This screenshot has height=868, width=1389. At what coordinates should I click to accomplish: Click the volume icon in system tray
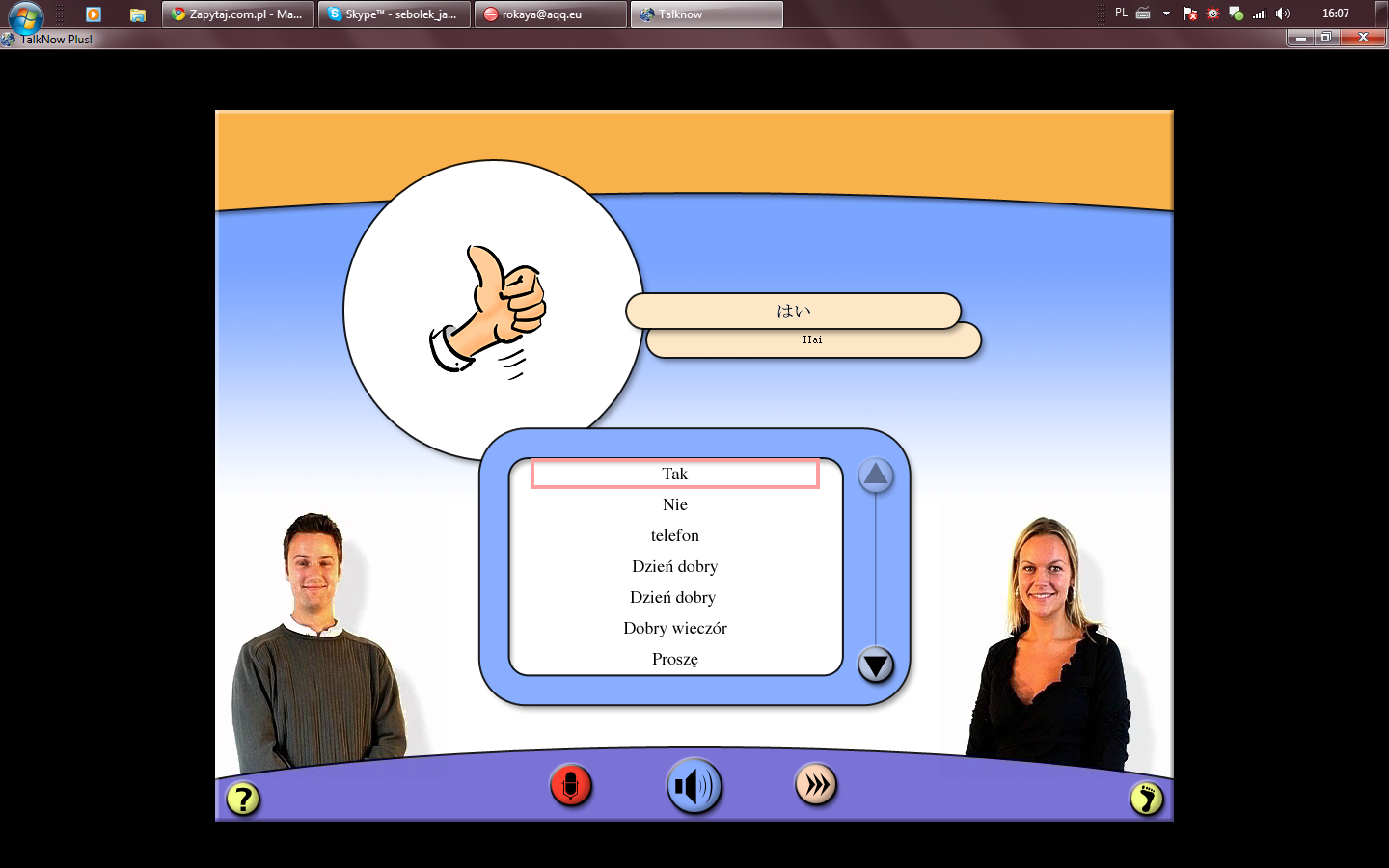[1282, 14]
